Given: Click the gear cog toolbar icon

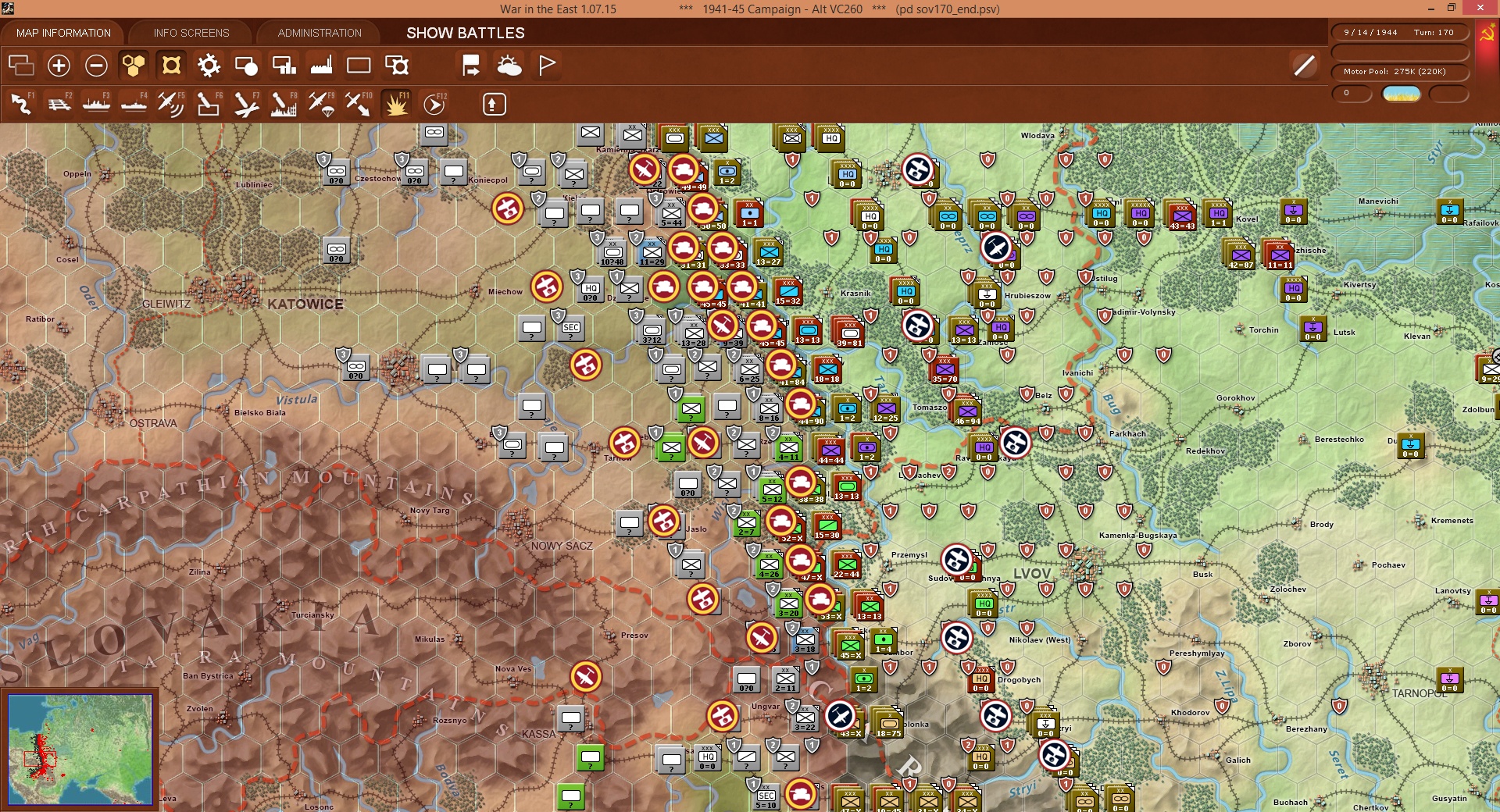Looking at the screenshot, I should pyautogui.click(x=209, y=66).
